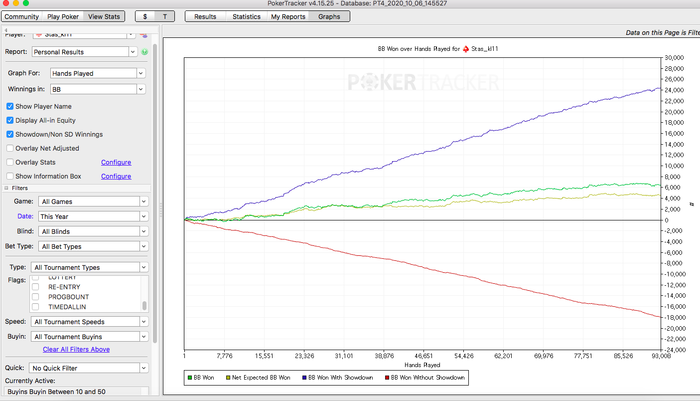Click the sidebar vertical scrollbar
This screenshot has height=401, width=700.
coord(155,192)
